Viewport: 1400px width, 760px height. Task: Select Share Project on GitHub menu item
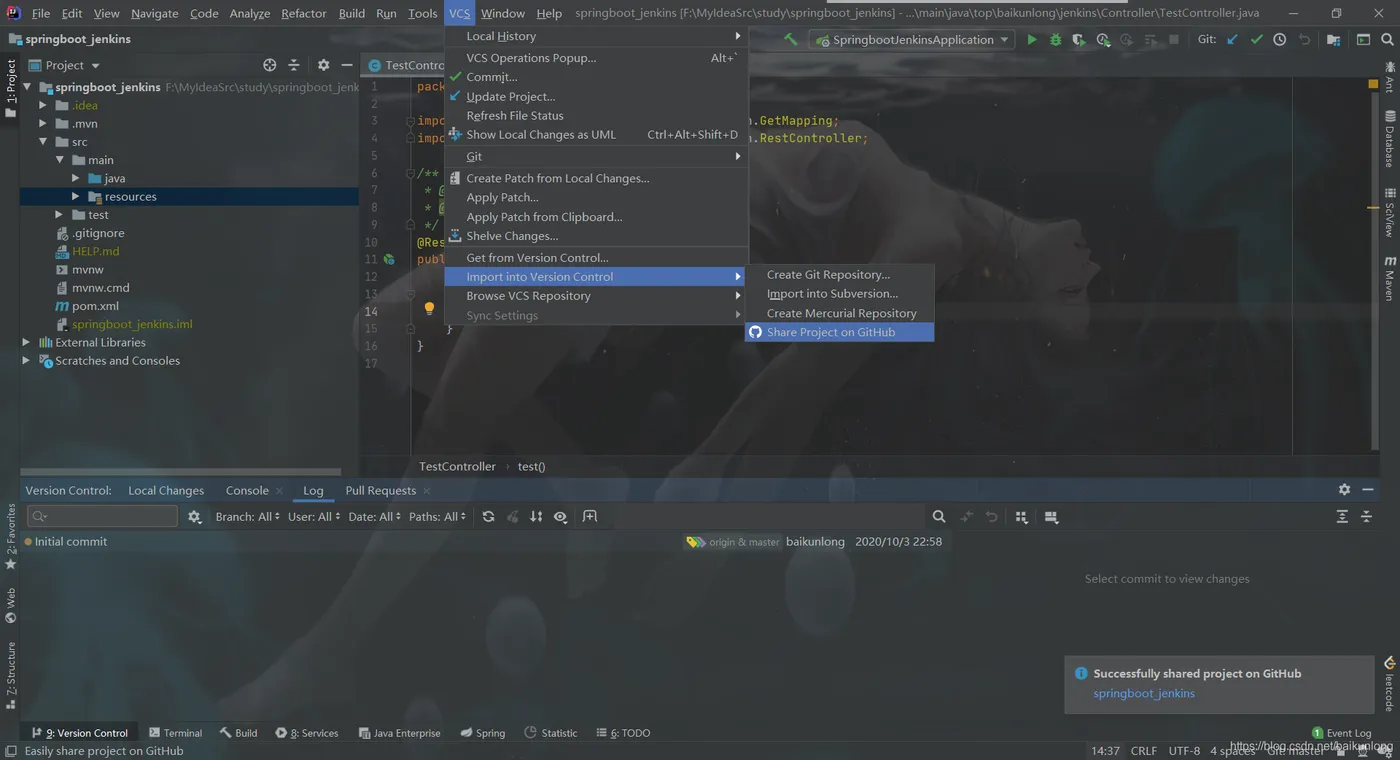[839, 332]
